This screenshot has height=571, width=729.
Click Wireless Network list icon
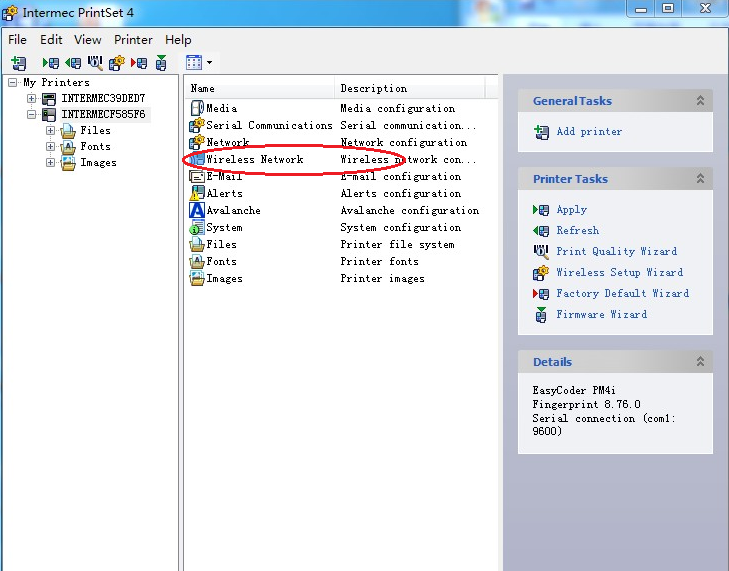click(x=197, y=159)
